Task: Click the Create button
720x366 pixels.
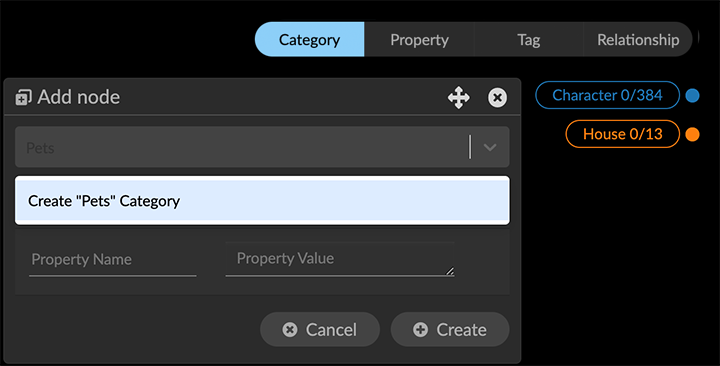Action: pos(450,329)
